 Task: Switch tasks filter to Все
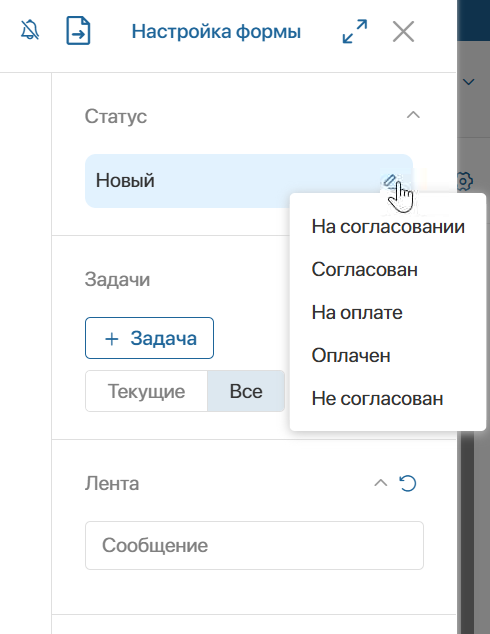246,391
